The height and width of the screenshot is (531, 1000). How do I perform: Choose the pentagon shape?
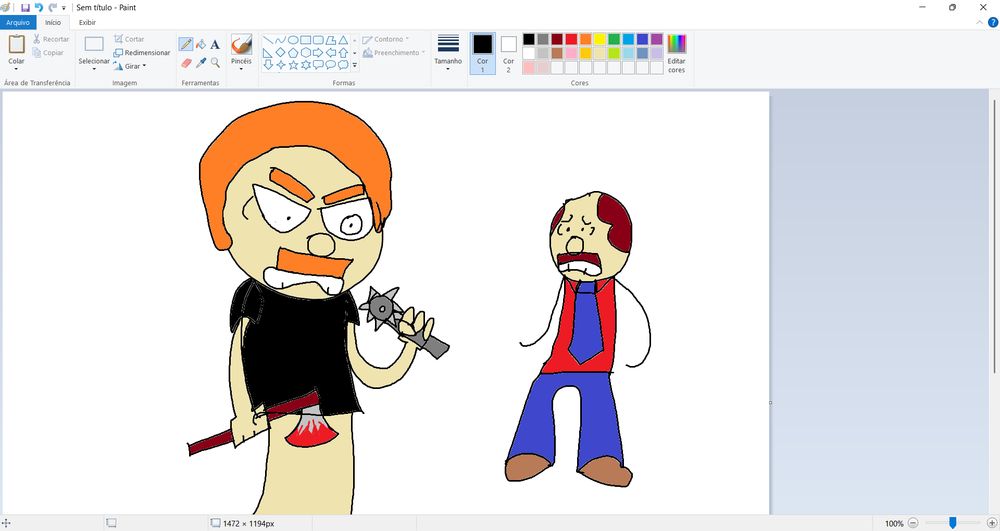tap(293, 52)
